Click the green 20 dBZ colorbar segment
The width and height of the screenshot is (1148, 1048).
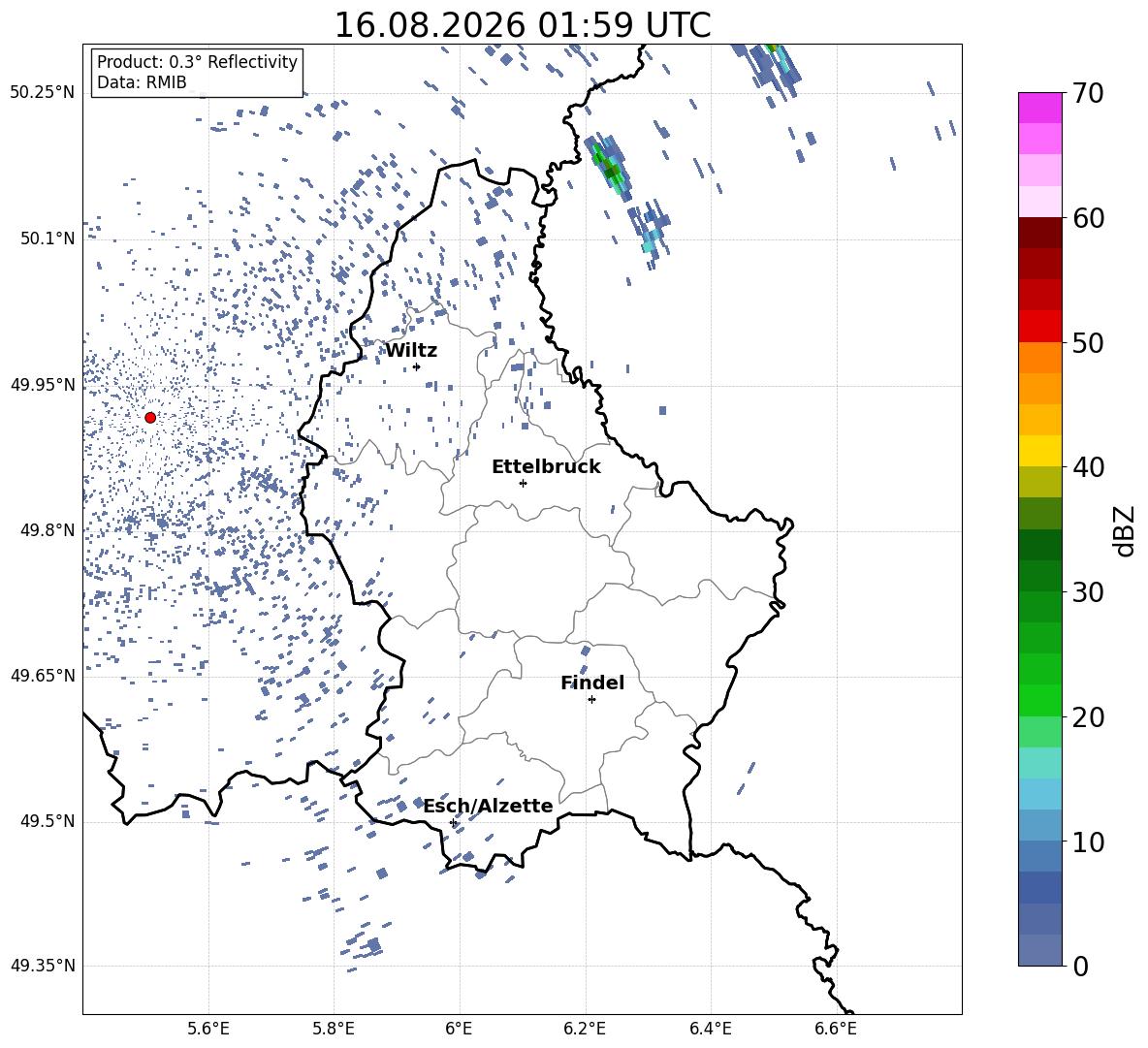(x=1039, y=700)
